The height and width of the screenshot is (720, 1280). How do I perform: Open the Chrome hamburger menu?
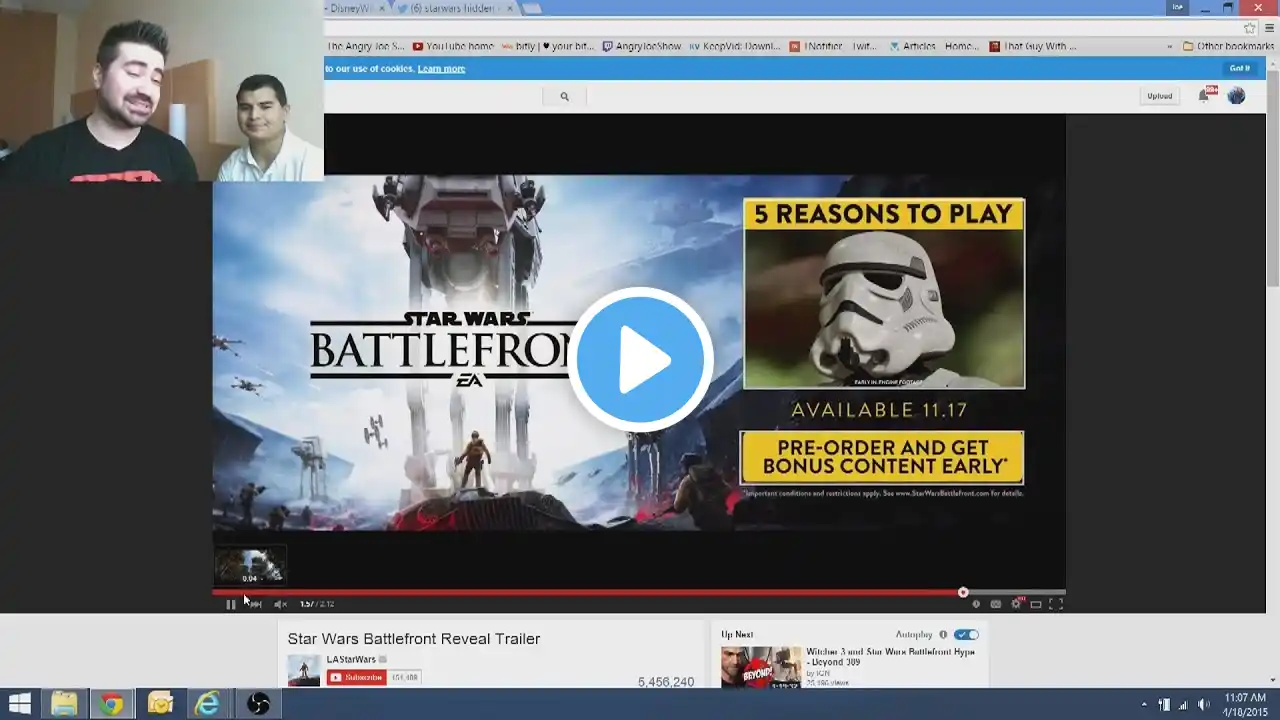(1270, 28)
